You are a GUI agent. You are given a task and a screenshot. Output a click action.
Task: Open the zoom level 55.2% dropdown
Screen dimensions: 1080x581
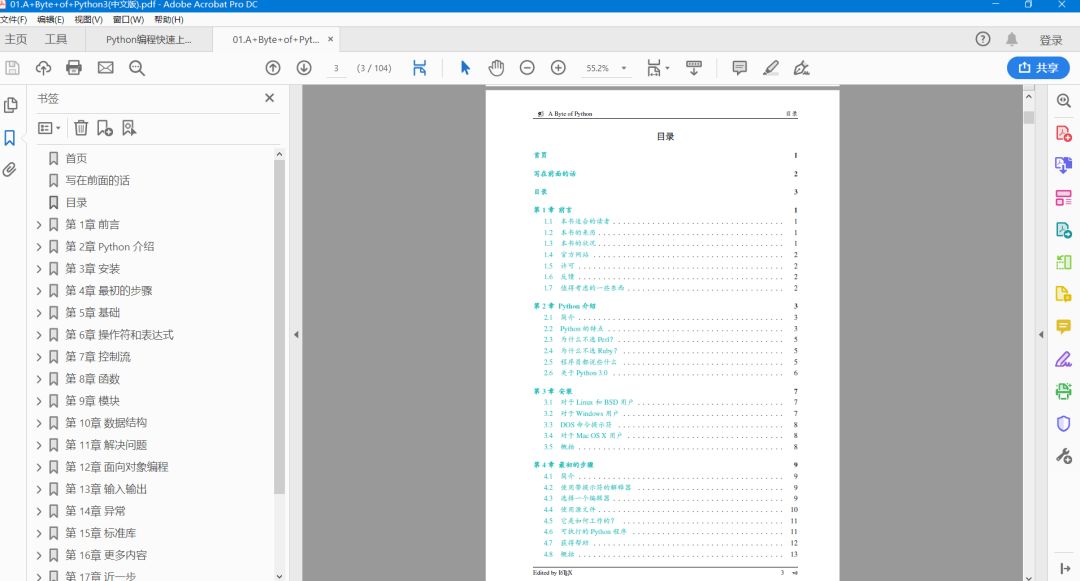623,68
